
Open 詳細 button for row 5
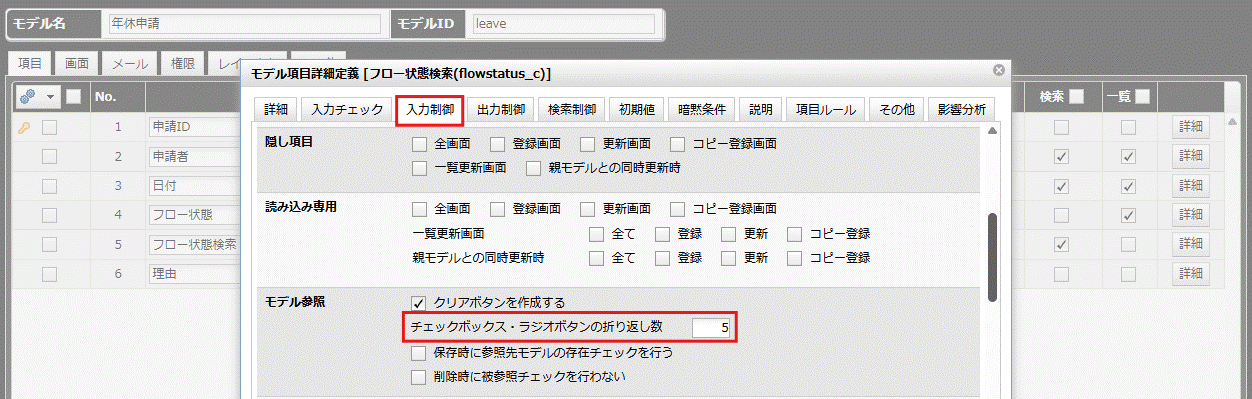1191,244
